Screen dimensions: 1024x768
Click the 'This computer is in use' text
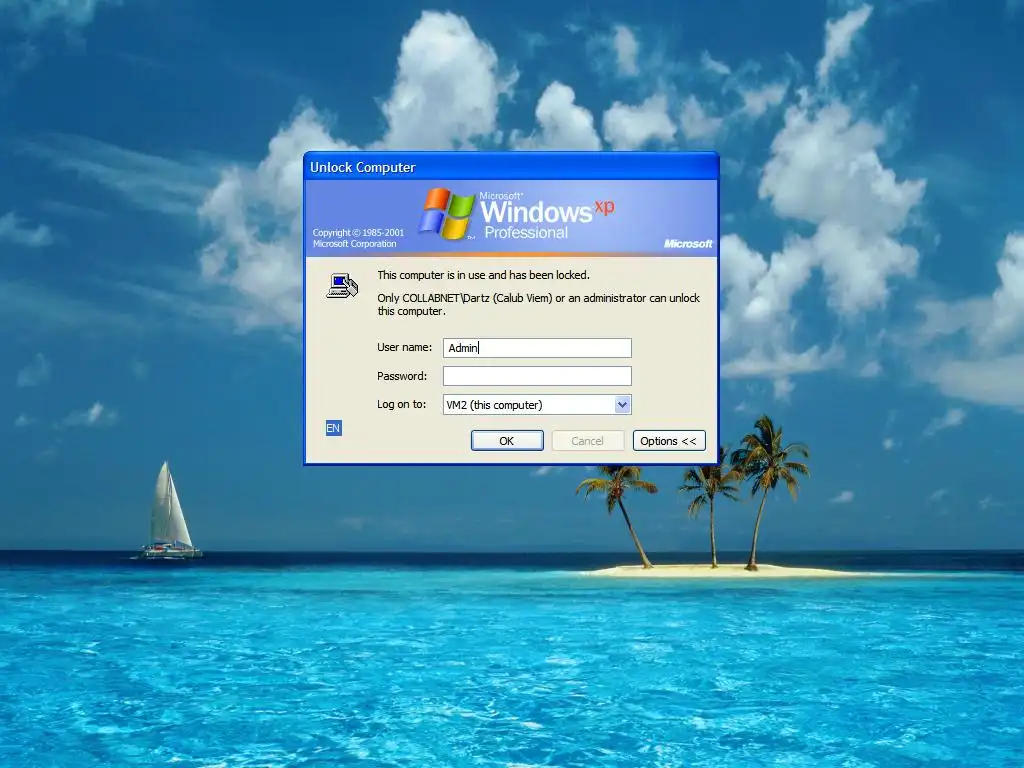coord(483,275)
